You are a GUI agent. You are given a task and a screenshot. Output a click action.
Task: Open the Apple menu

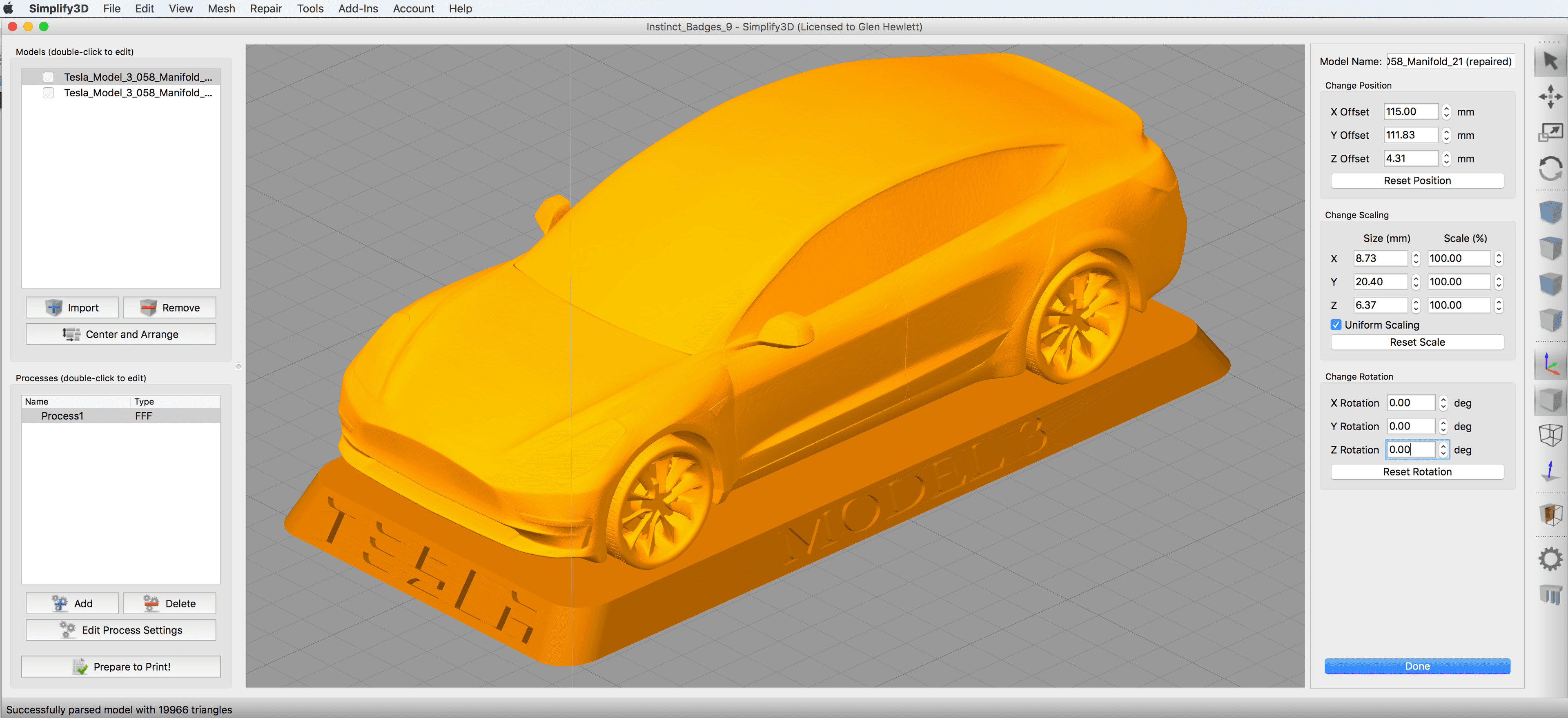coord(9,9)
